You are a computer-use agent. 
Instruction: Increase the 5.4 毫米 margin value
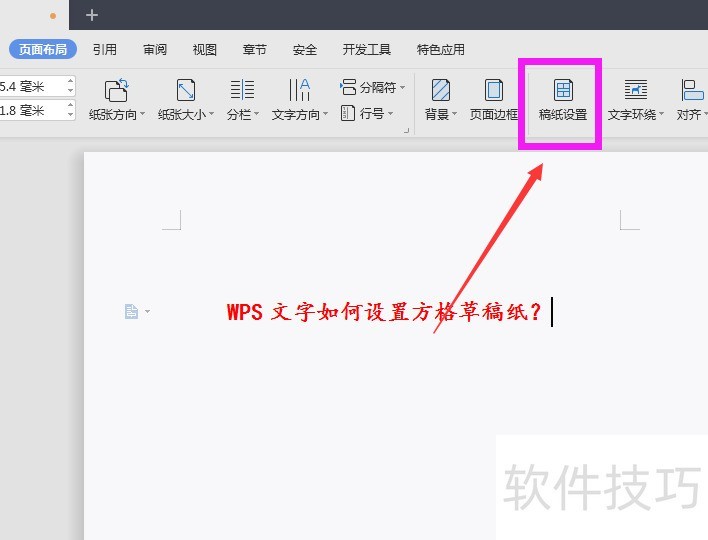coord(70,81)
